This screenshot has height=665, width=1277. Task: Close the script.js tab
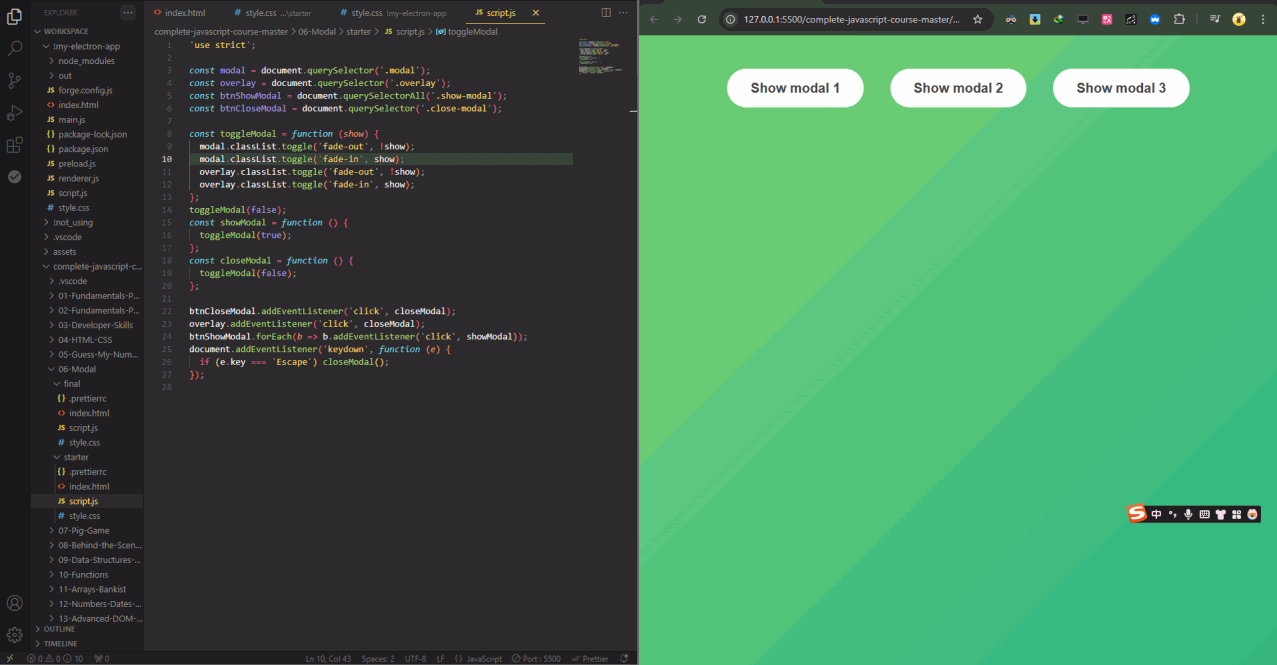click(x=535, y=13)
